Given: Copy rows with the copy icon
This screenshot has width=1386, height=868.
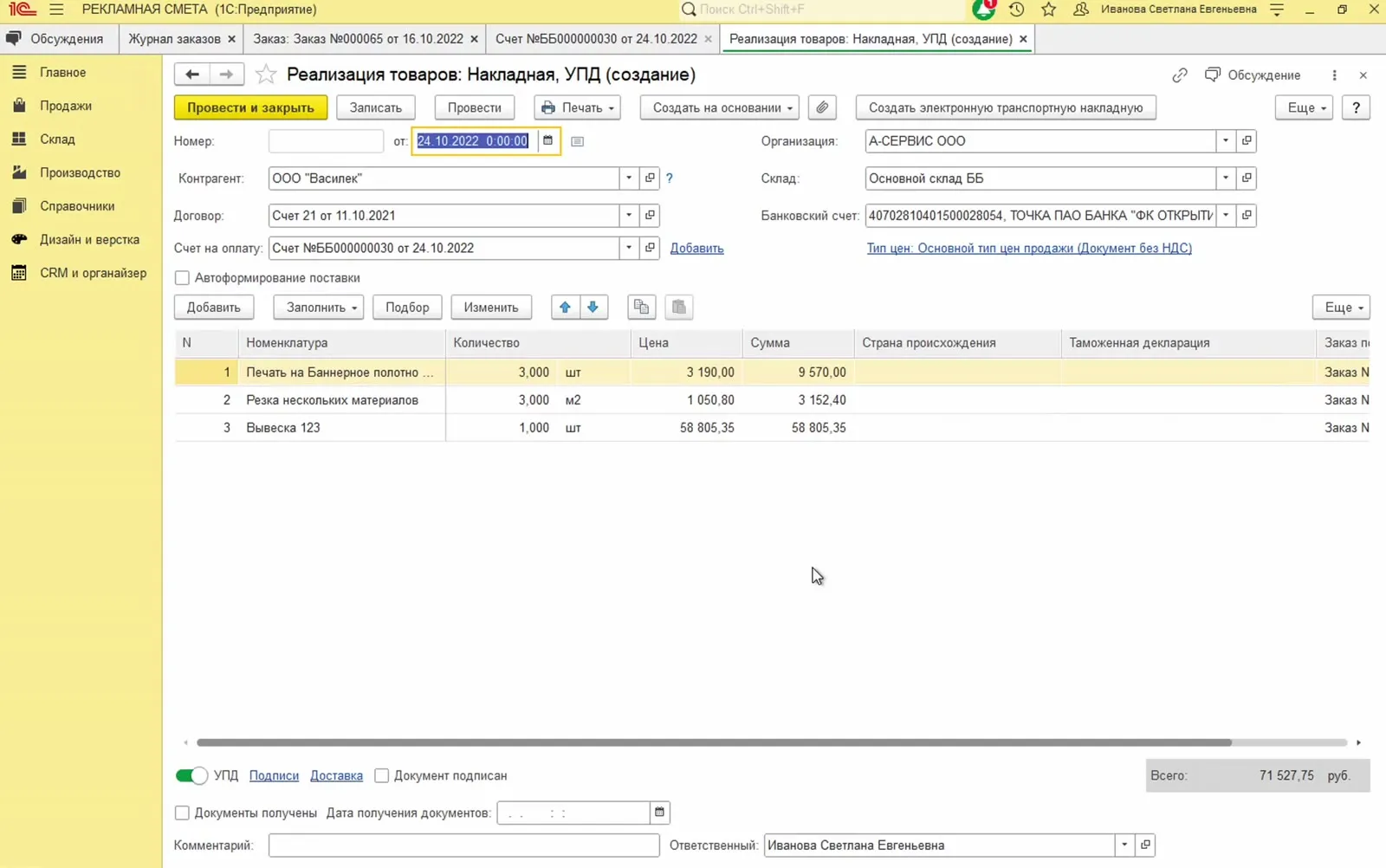Looking at the screenshot, I should point(641,307).
